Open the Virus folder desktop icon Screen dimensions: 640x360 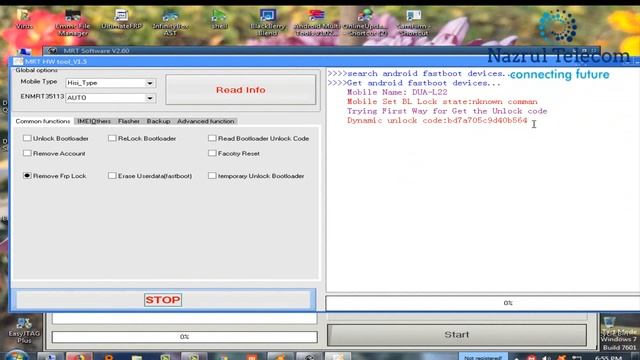(x=24, y=19)
